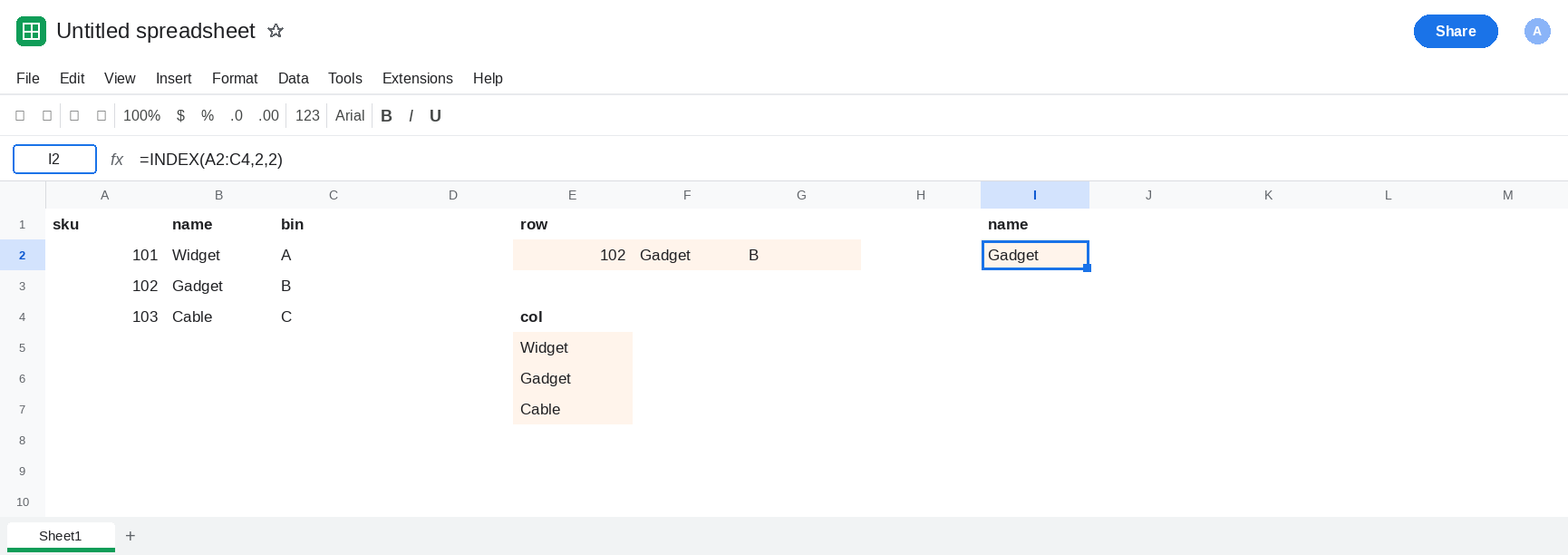Click the green Google Sheets logo
The width and height of the screenshot is (1568, 555).
pos(31,31)
